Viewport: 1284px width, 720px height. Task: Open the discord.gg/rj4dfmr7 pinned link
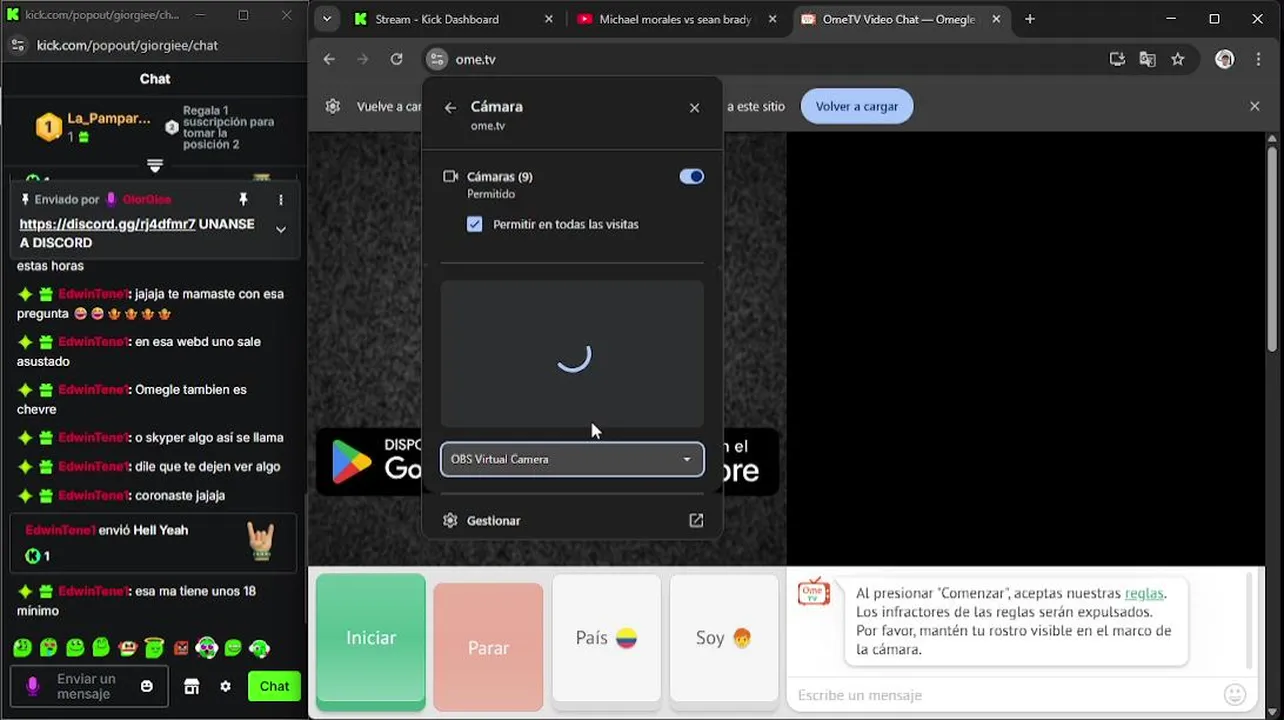coord(107,224)
